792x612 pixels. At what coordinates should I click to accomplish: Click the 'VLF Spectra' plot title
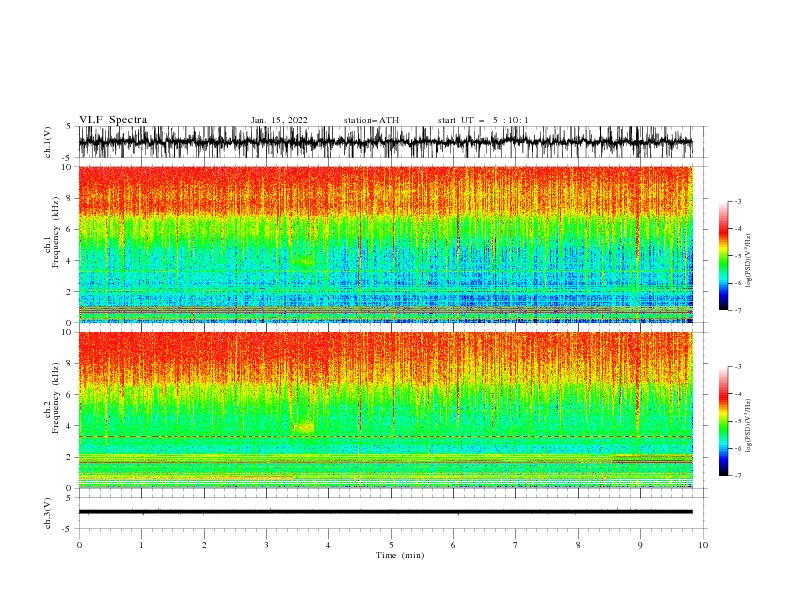113,120
